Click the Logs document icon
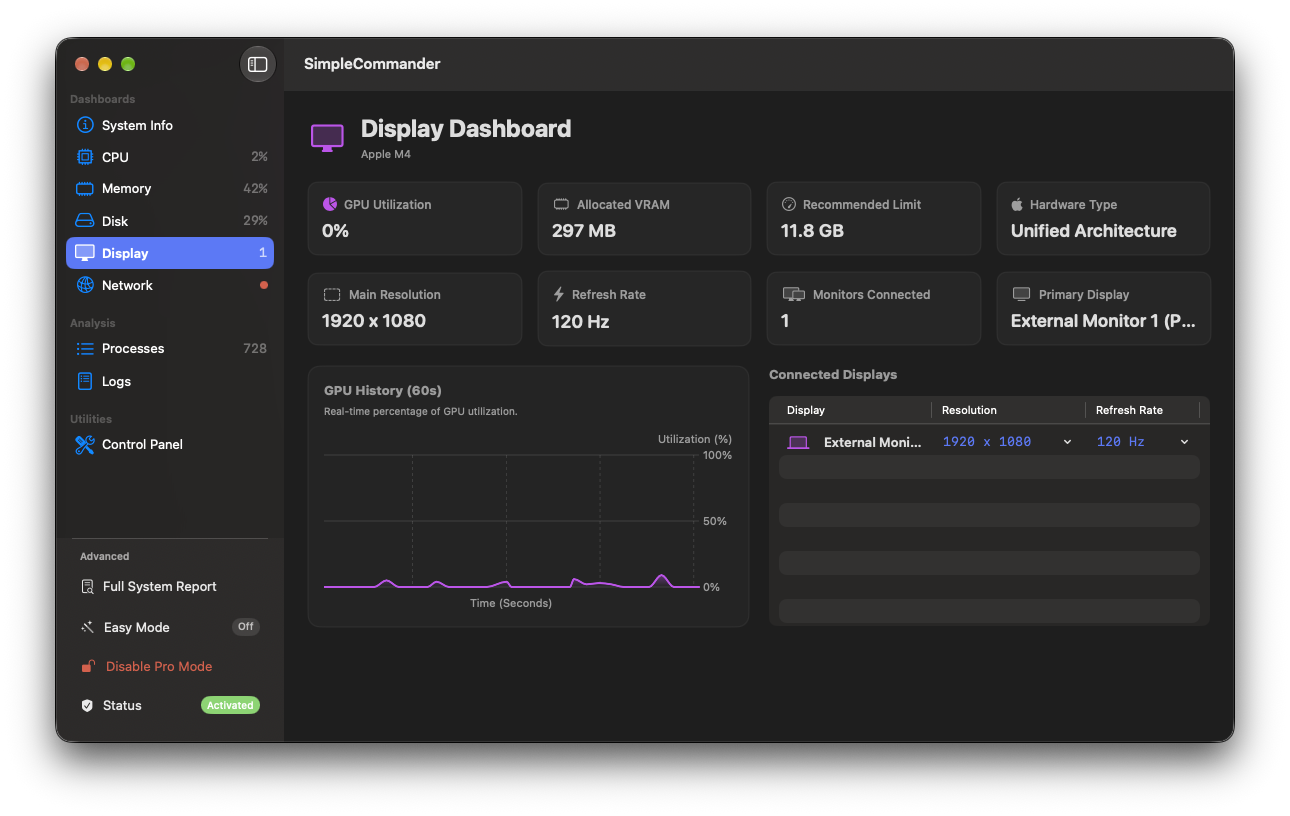 click(x=85, y=381)
